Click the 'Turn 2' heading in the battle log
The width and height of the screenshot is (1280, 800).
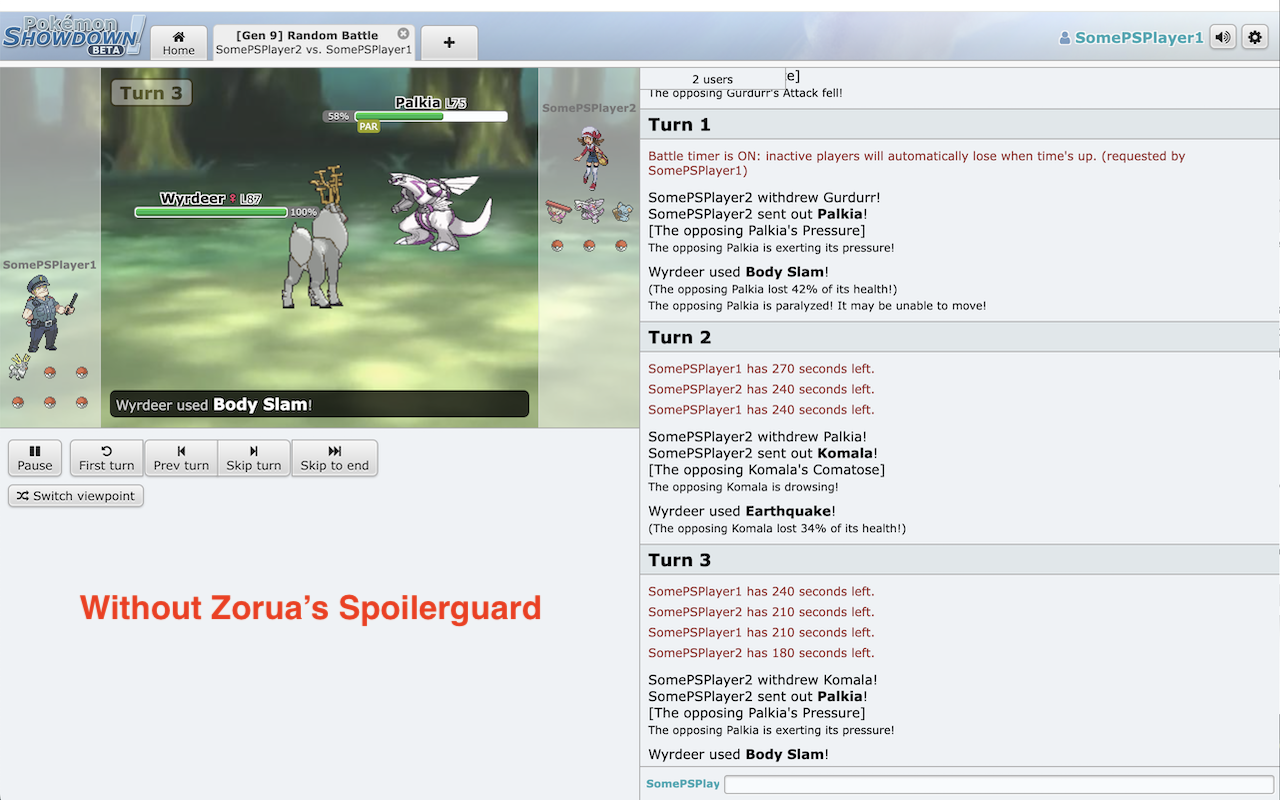(679, 338)
